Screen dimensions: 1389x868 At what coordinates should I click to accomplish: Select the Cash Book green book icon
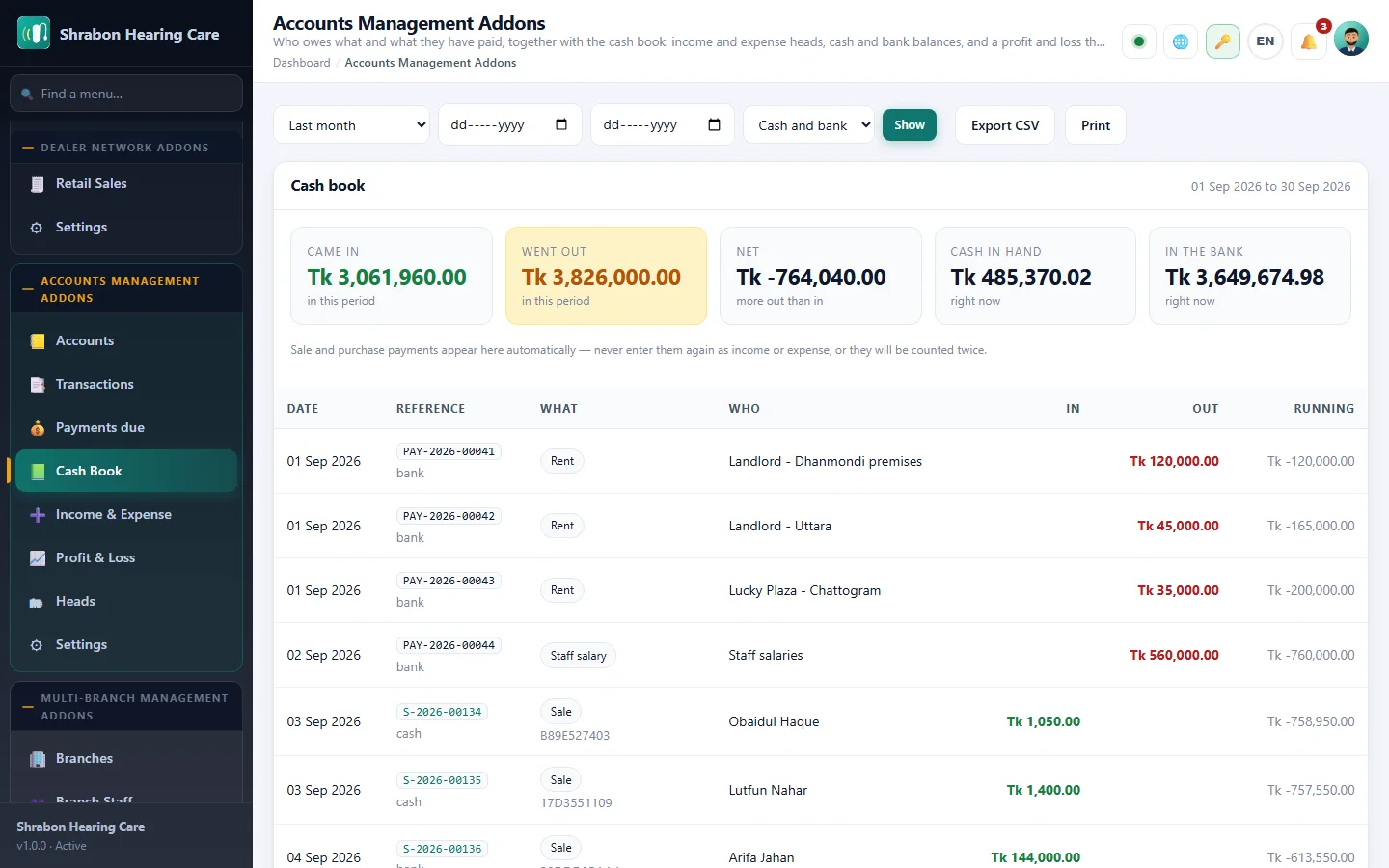click(x=38, y=471)
